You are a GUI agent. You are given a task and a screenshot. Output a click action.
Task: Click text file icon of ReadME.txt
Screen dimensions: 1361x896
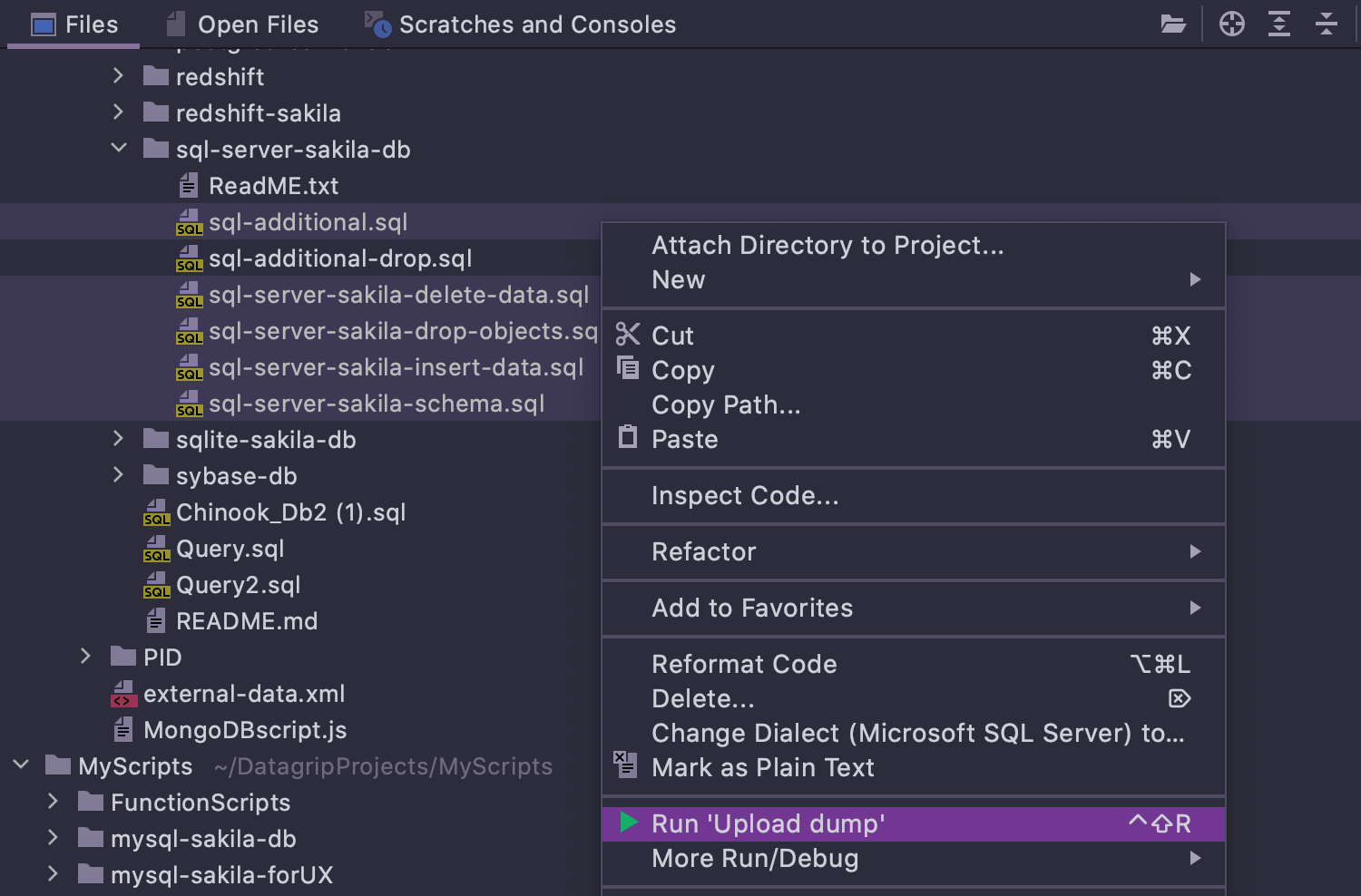pyautogui.click(x=188, y=186)
